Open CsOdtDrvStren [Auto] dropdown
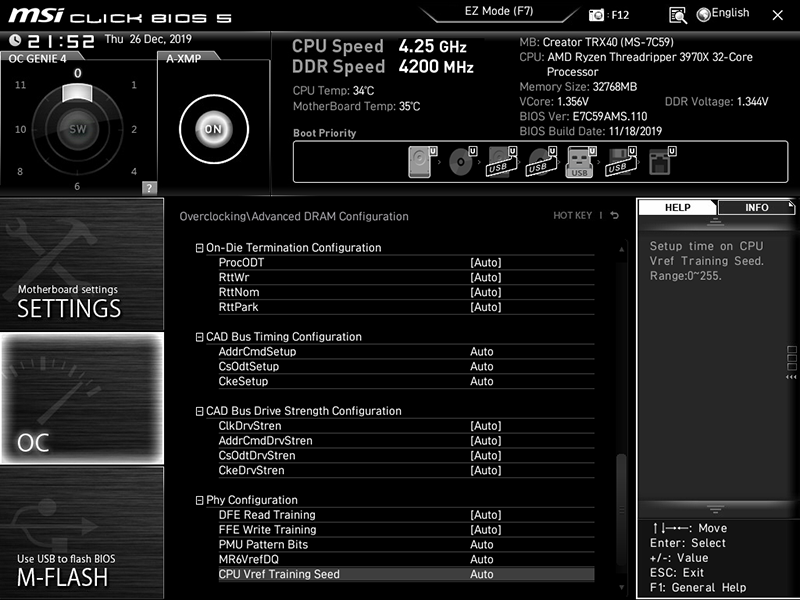800x600 pixels. [x=486, y=455]
